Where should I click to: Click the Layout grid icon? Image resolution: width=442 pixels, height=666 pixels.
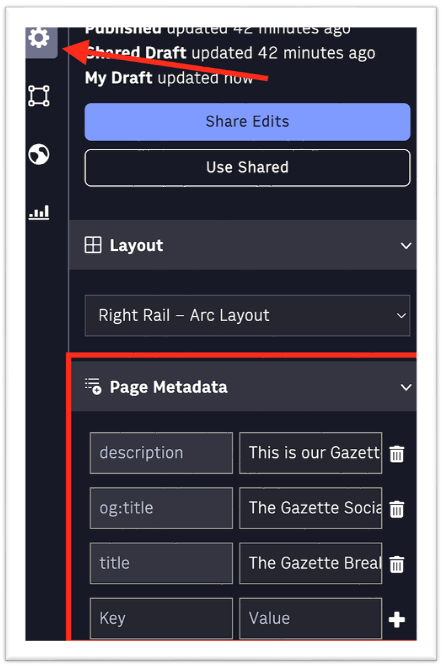click(x=93, y=245)
